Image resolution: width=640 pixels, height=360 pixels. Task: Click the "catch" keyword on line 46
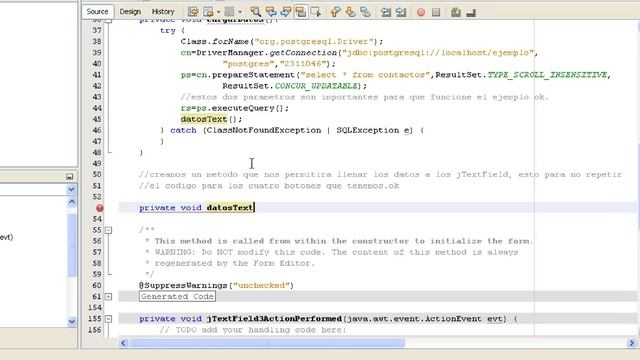tap(183, 130)
